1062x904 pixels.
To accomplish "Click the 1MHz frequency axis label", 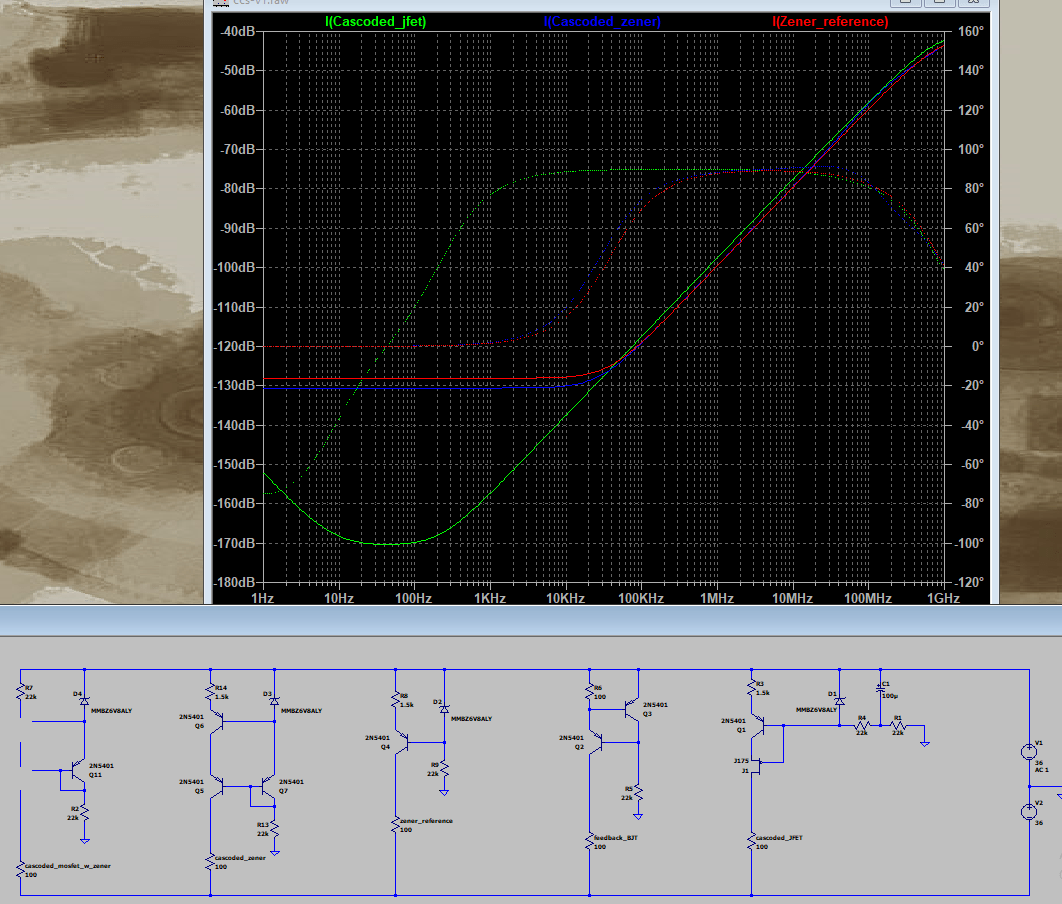I will tap(717, 599).
